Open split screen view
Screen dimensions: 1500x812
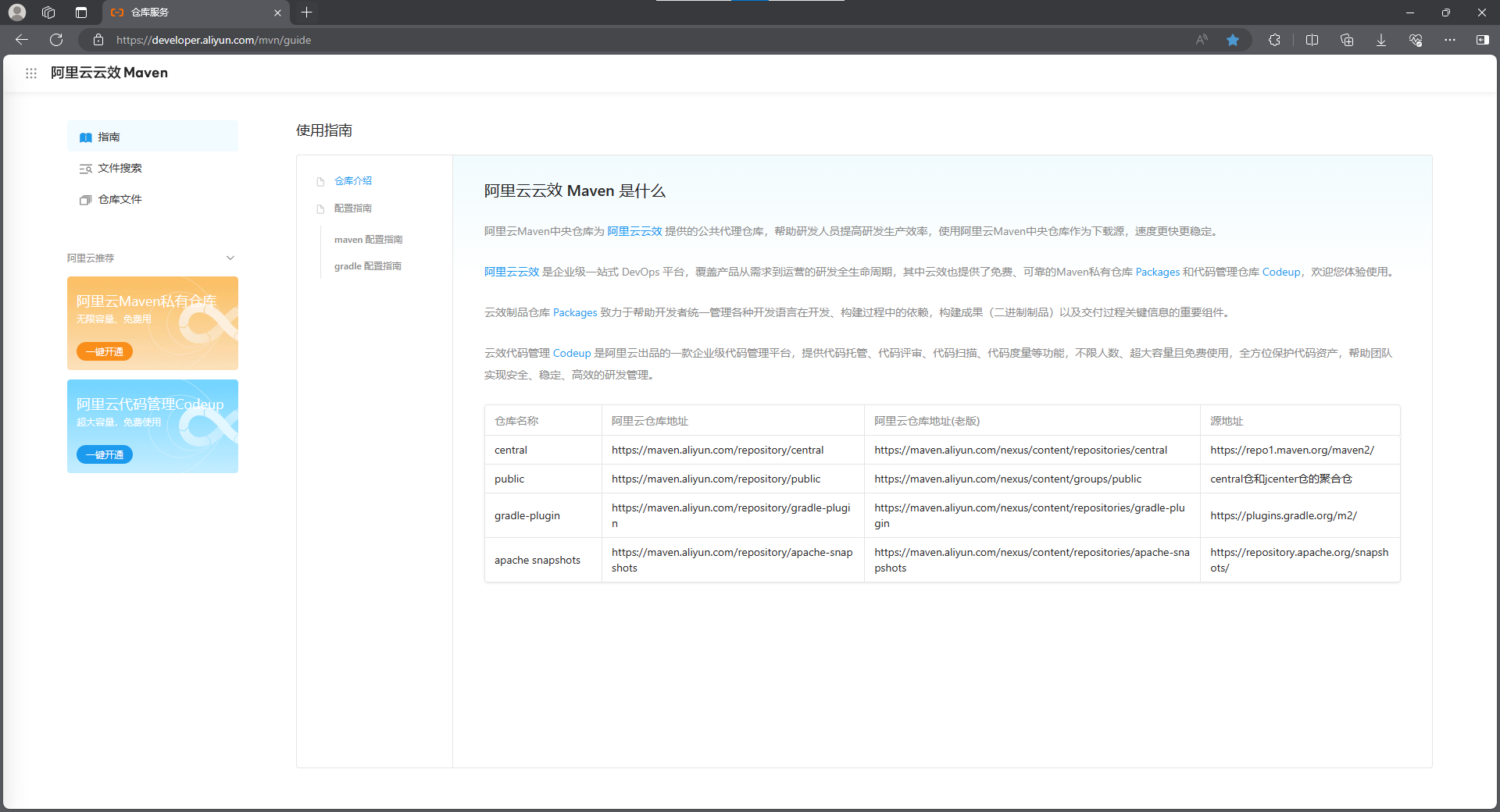1312,40
